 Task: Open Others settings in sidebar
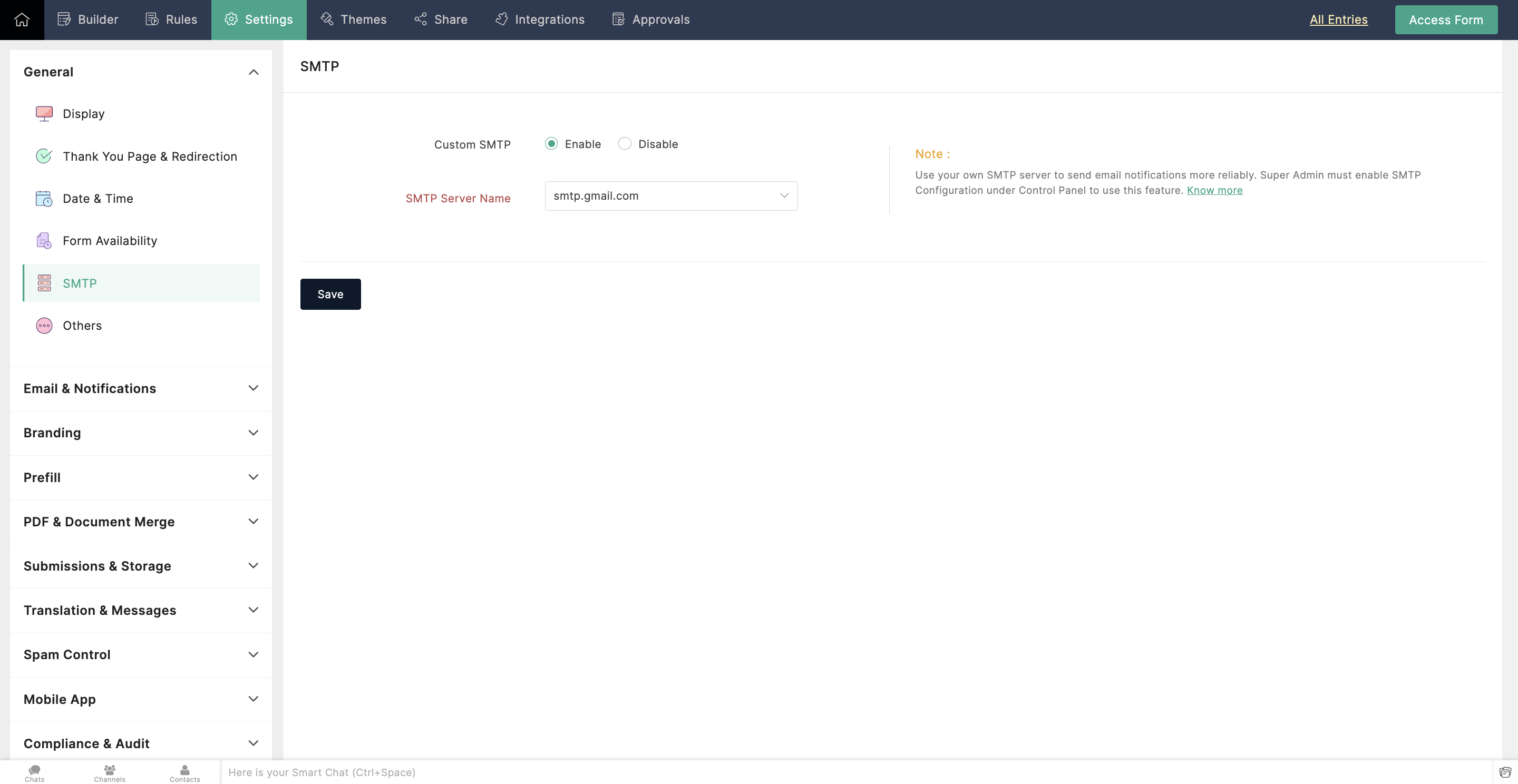click(141, 326)
